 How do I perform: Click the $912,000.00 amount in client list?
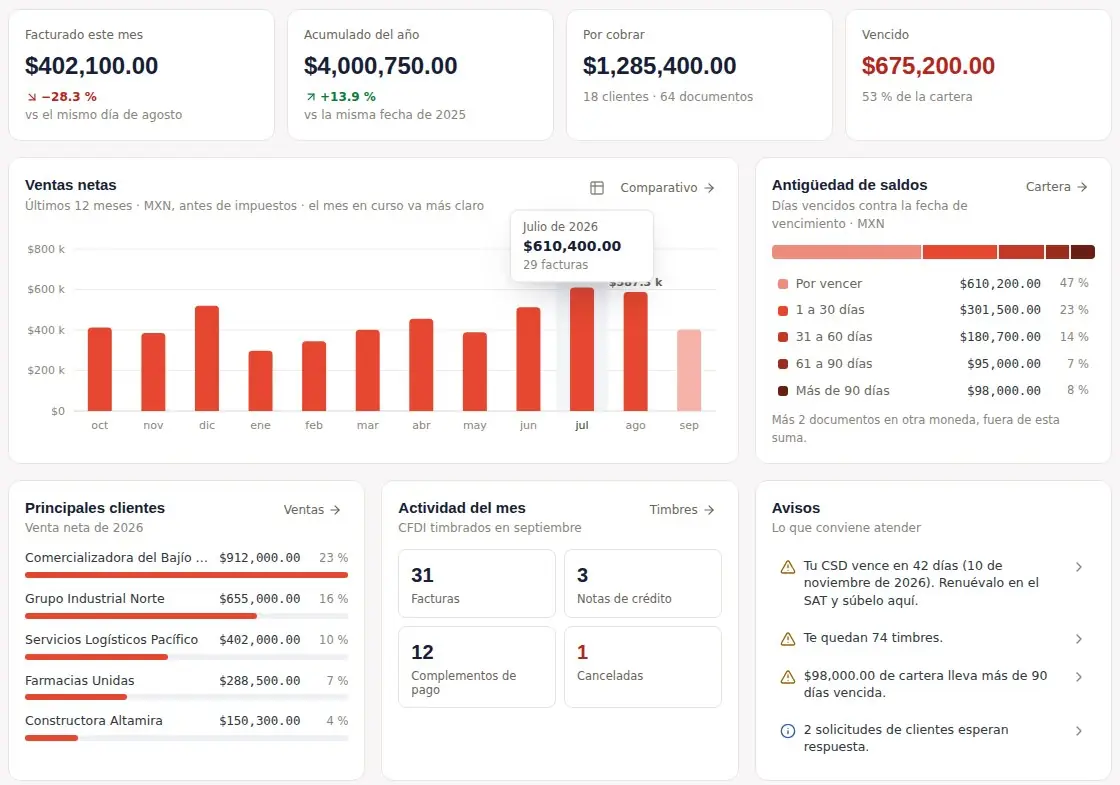pos(259,558)
